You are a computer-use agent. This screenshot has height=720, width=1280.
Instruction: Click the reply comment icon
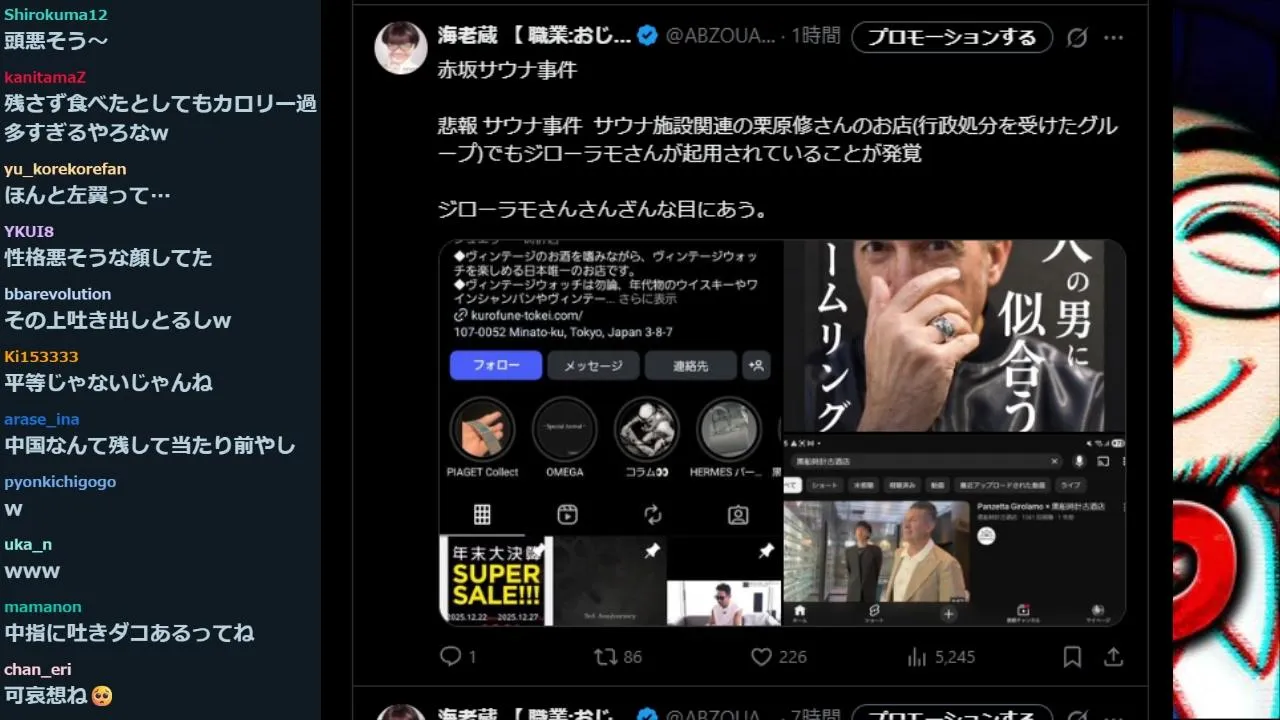coord(451,656)
